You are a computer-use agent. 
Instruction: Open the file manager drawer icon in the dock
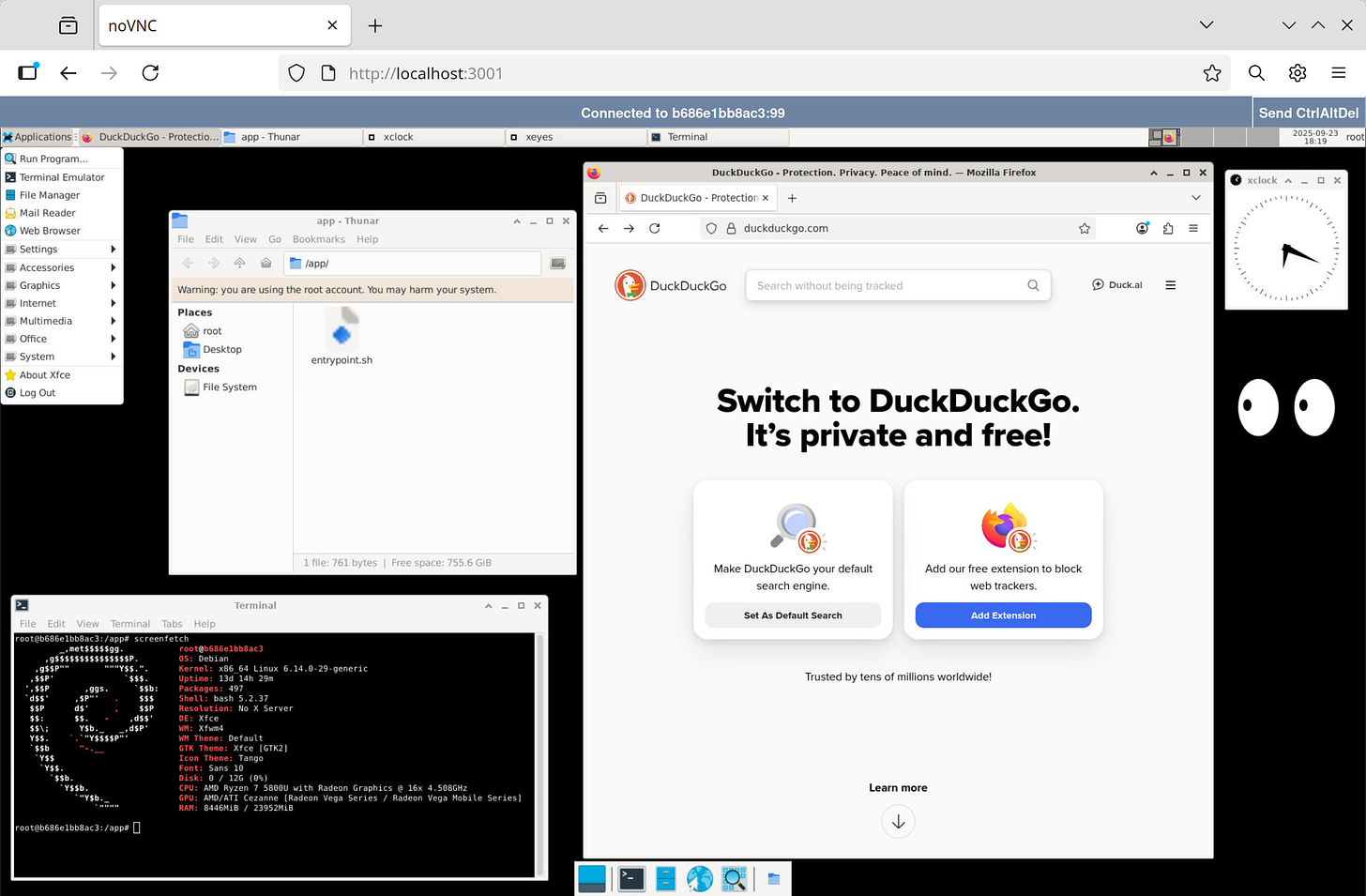665,878
